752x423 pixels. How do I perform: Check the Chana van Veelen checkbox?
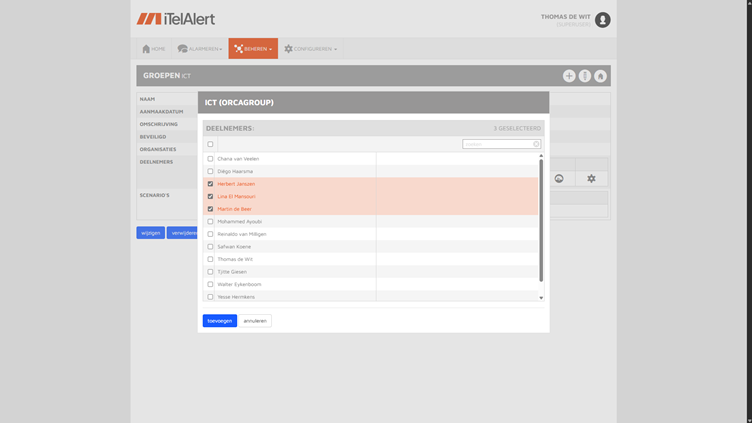[x=210, y=159]
